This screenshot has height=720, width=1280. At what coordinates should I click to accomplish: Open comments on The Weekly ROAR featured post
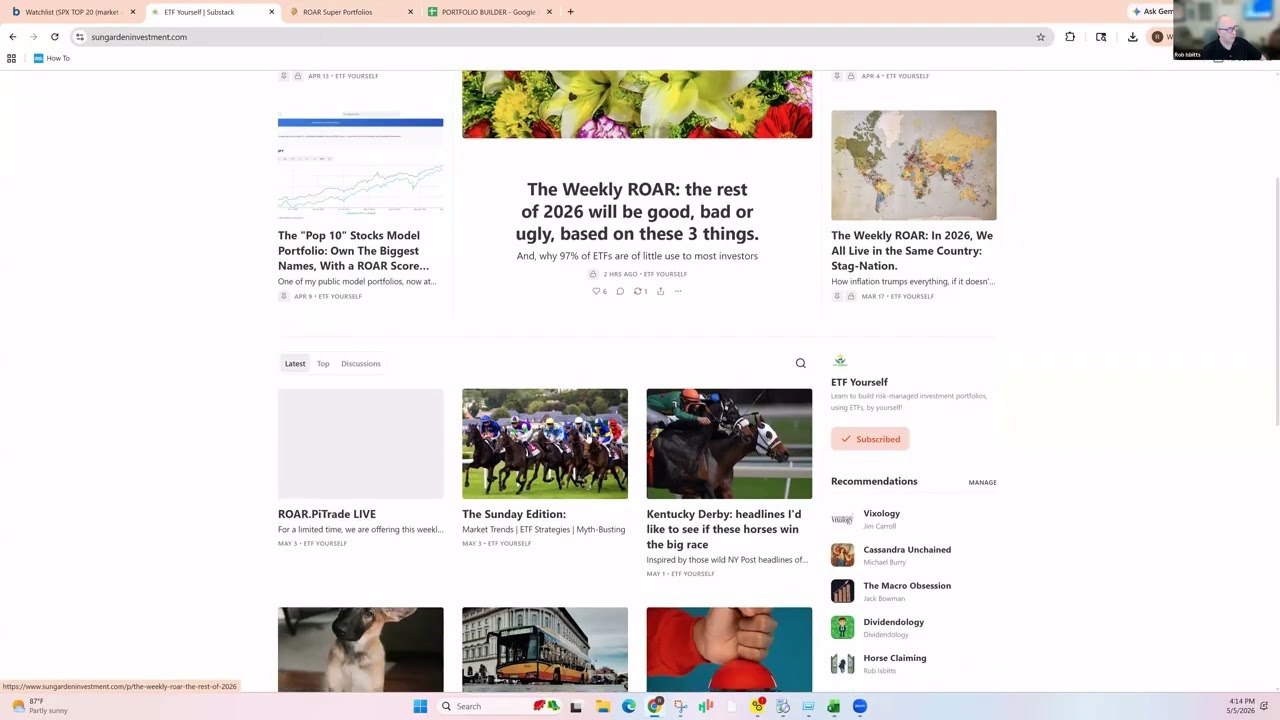click(x=620, y=291)
